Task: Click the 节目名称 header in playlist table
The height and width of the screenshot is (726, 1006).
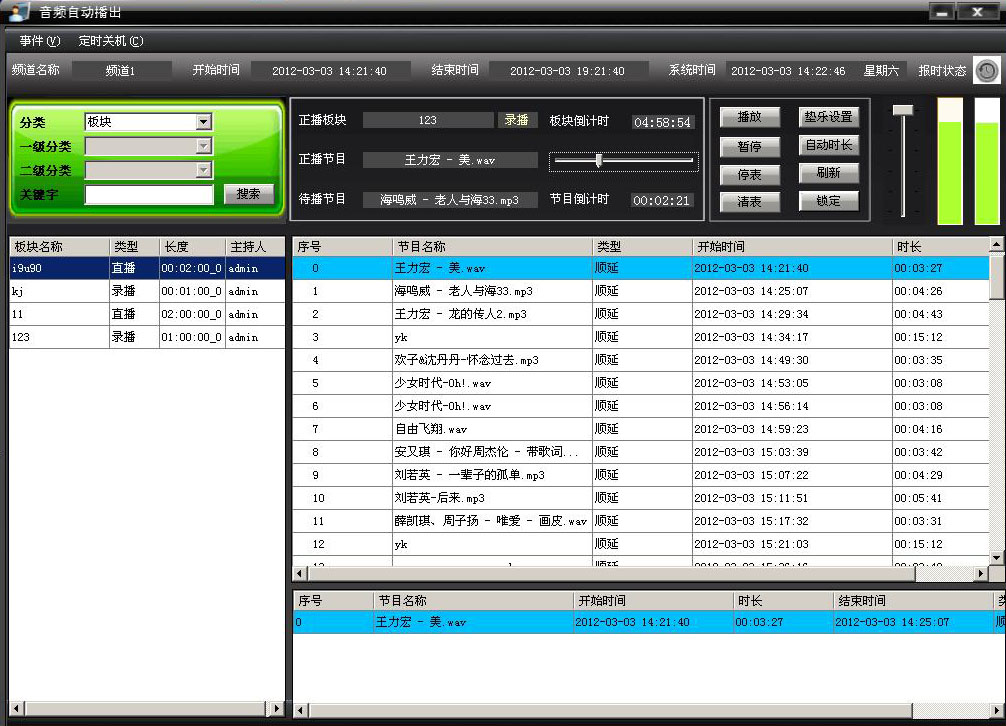Action: [x=491, y=247]
